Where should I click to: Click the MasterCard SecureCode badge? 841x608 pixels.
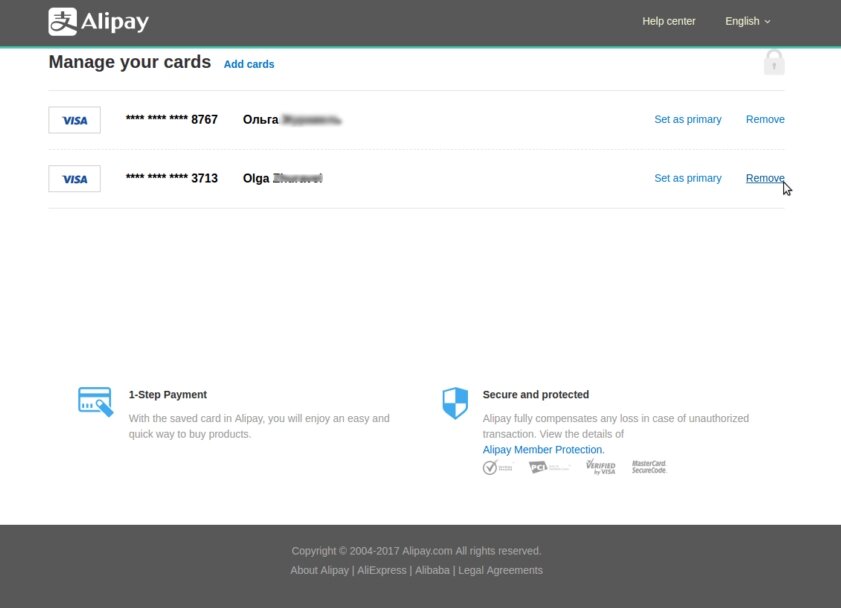tap(649, 467)
